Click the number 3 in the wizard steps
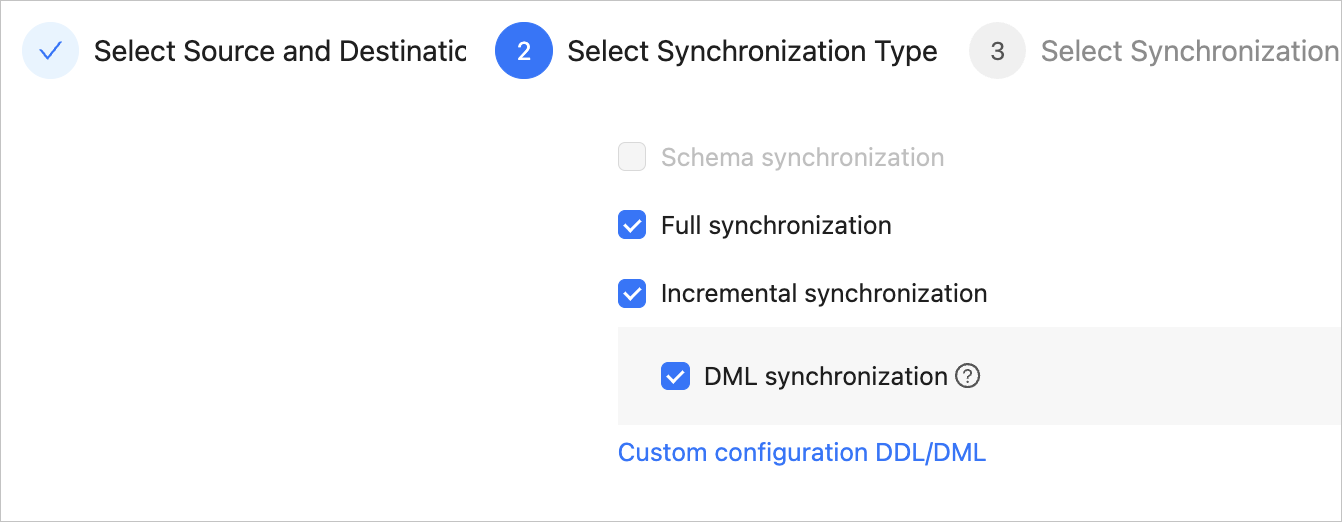The width and height of the screenshot is (1342, 522). pyautogui.click(x=997, y=51)
